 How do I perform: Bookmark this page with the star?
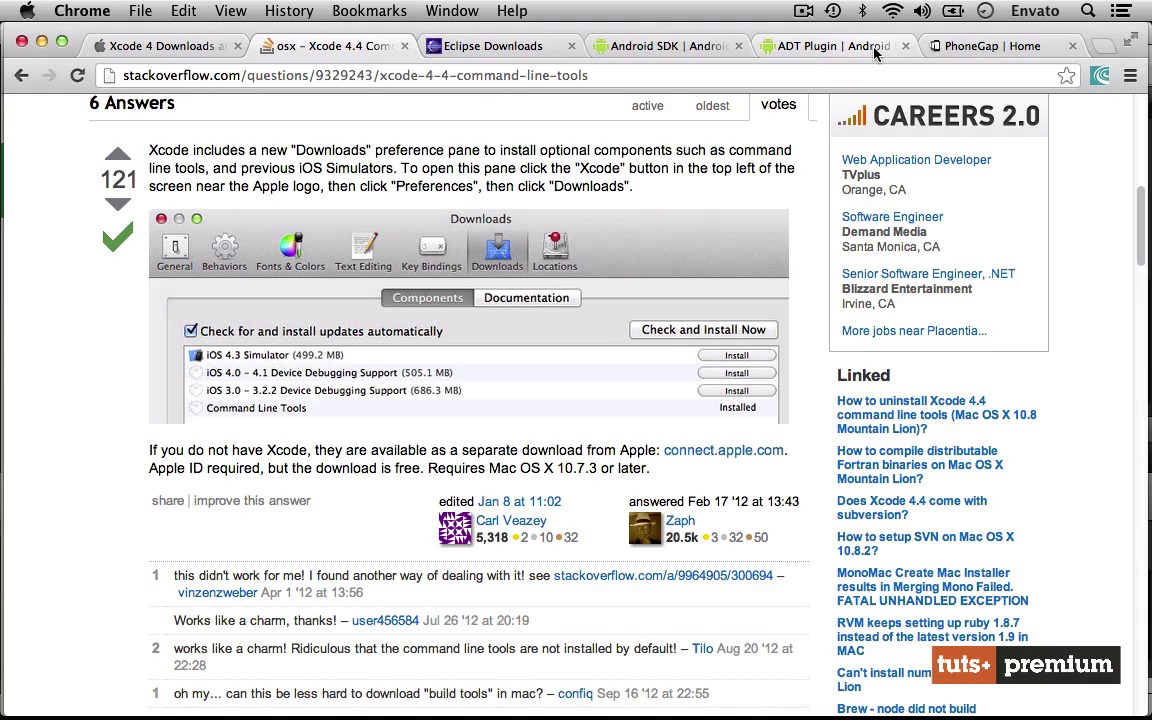pyautogui.click(x=1066, y=76)
